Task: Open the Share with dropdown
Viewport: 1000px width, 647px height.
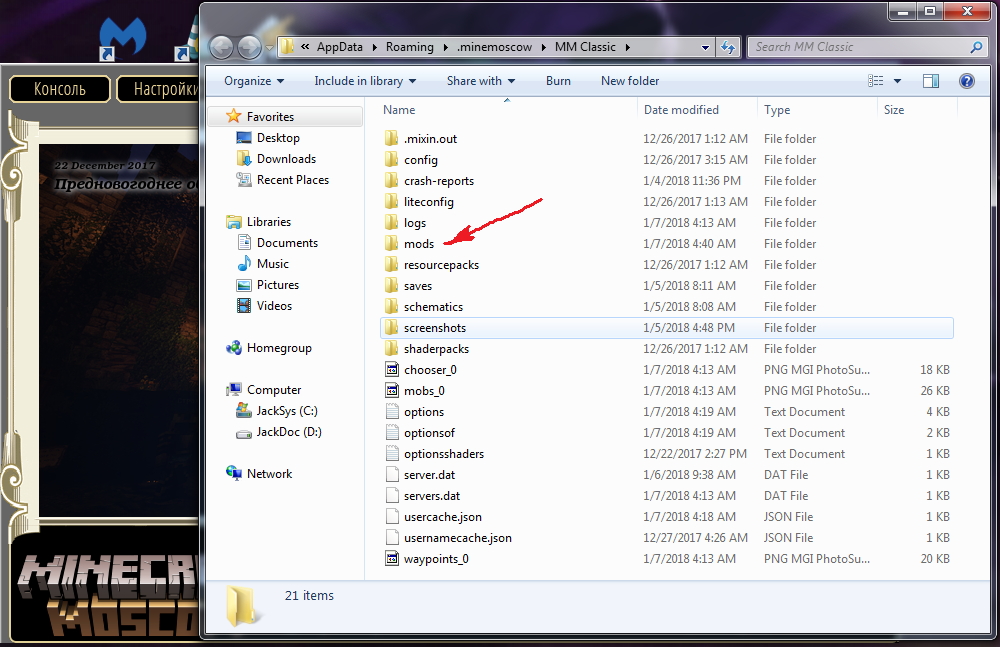Action: [x=480, y=81]
